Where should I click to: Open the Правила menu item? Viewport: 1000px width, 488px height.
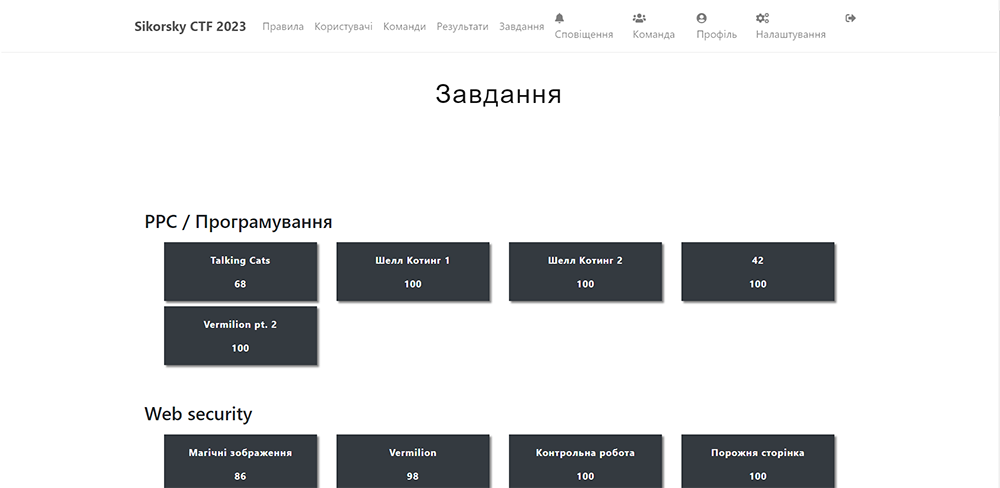click(x=283, y=26)
